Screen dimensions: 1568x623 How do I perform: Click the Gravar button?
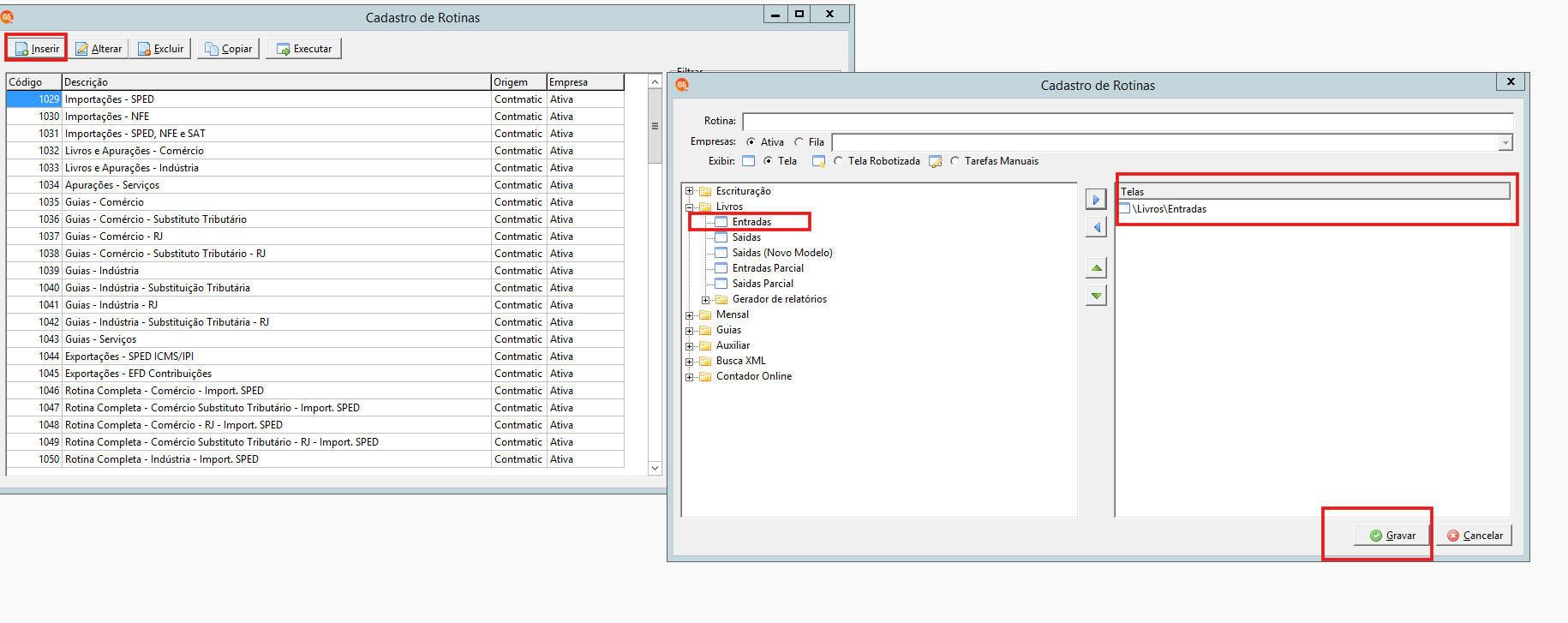pos(1392,536)
